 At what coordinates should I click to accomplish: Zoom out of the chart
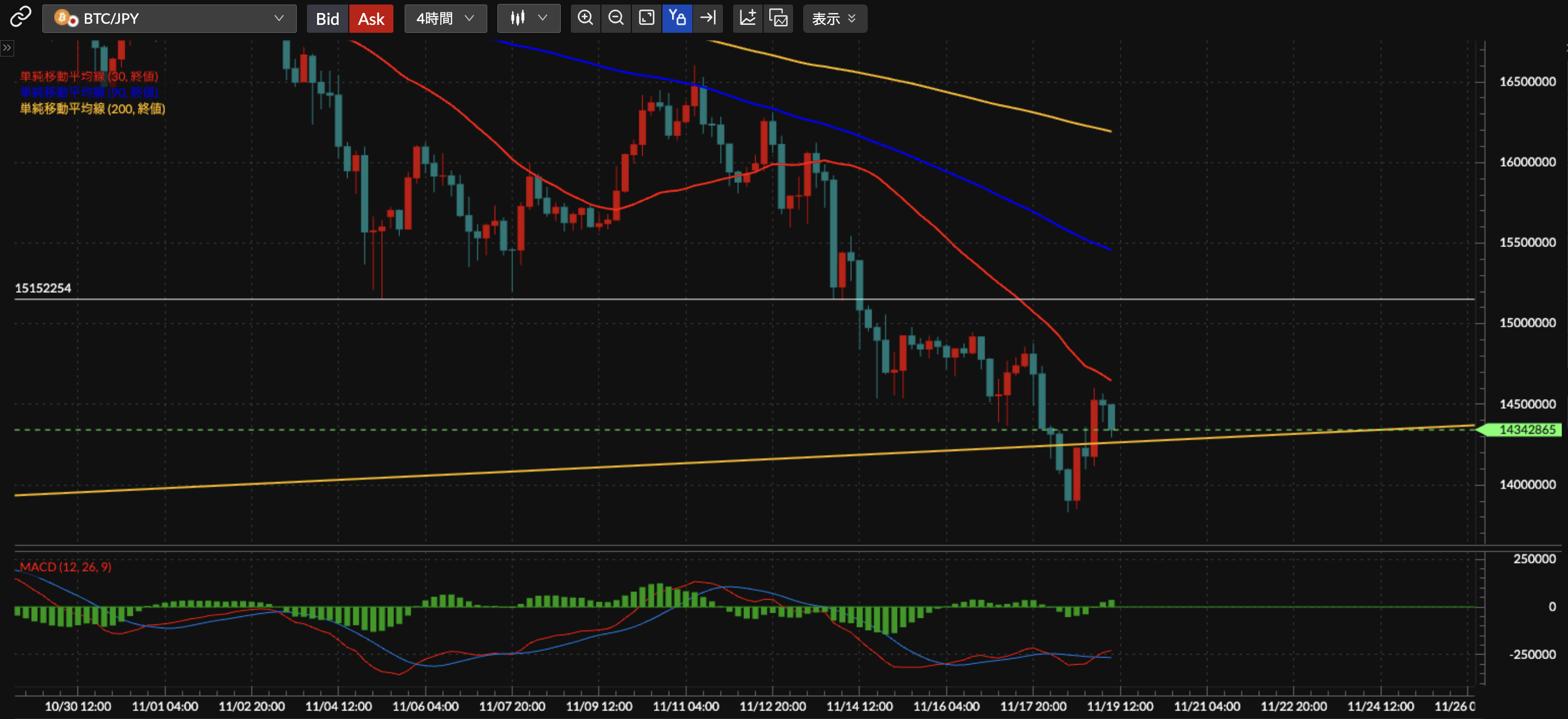(x=616, y=18)
